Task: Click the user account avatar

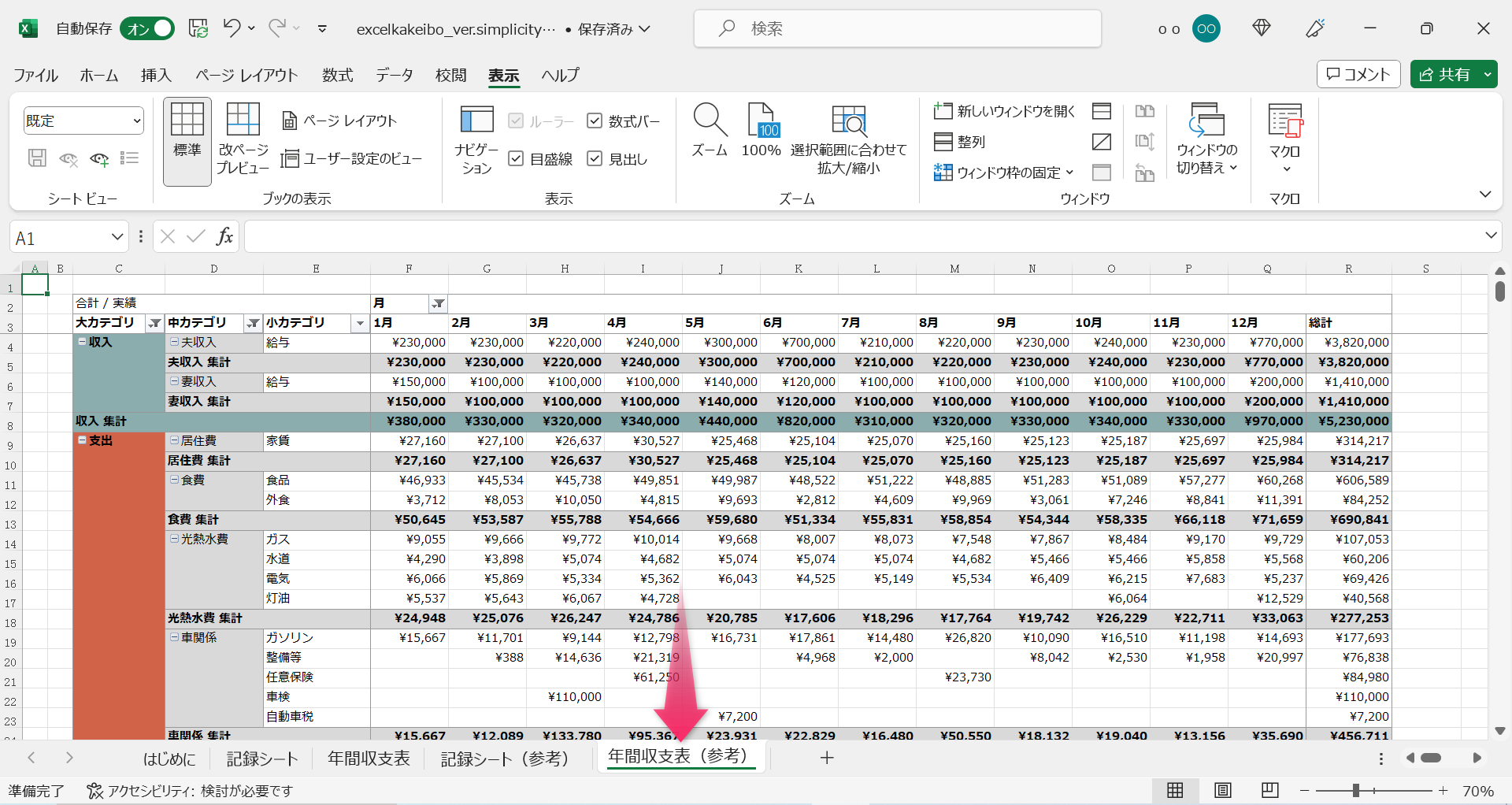Action: coord(1206,28)
